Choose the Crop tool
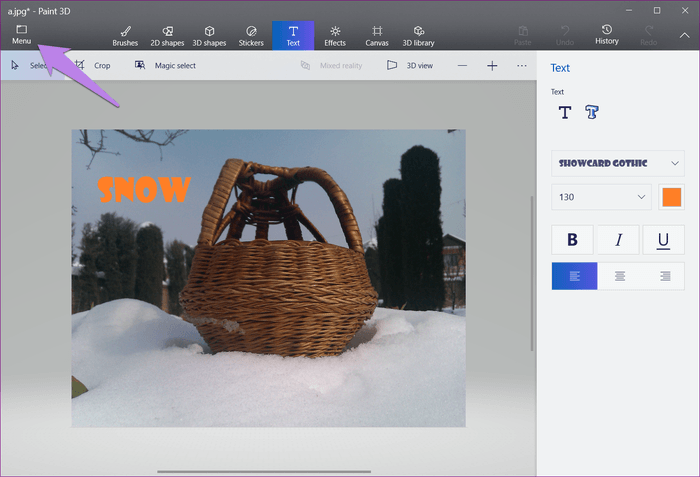Viewport: 700px width, 477px height. (x=93, y=66)
